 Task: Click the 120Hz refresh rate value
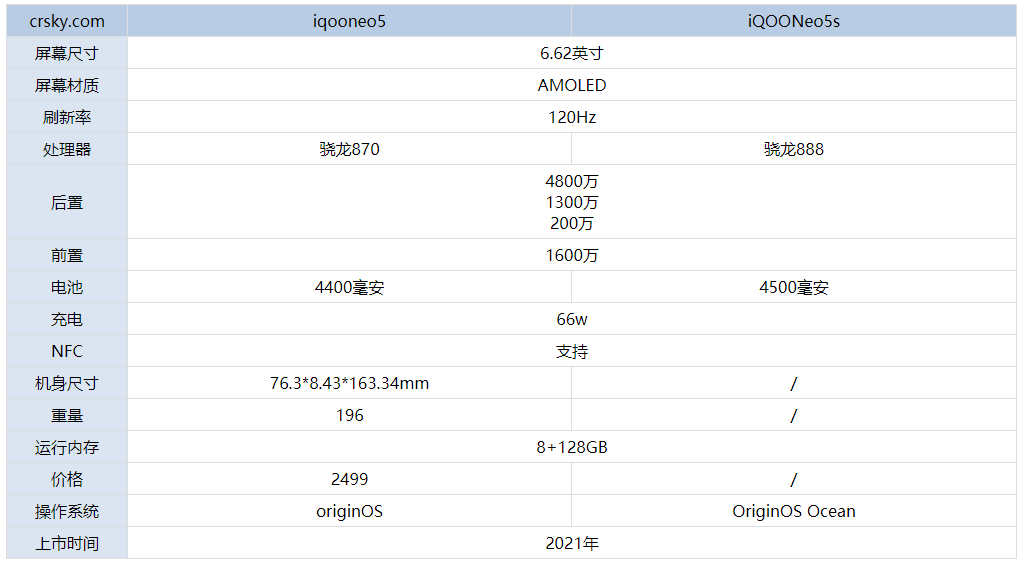click(571, 117)
